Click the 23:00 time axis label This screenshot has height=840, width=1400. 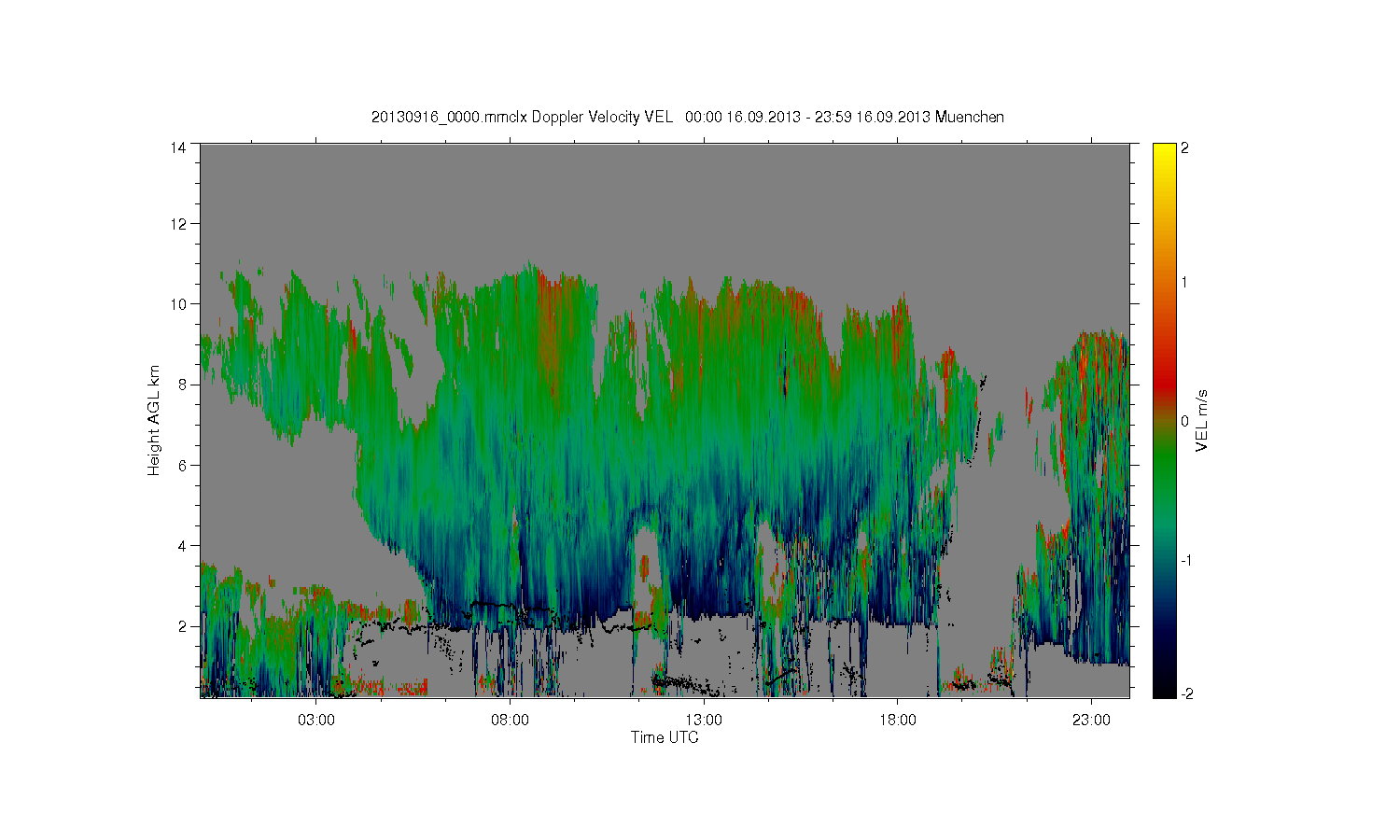pos(1091,721)
